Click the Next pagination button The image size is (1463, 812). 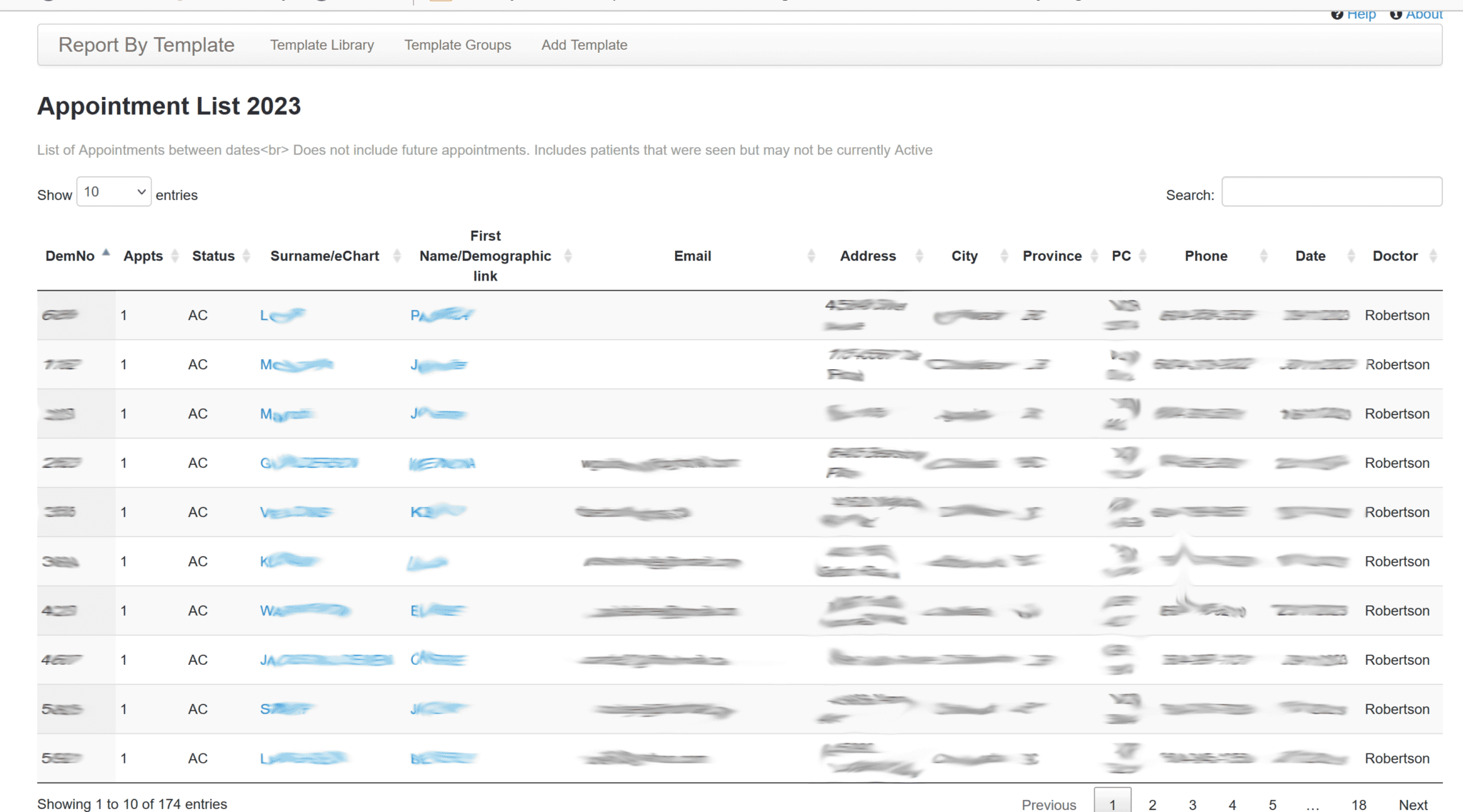[x=1412, y=804]
